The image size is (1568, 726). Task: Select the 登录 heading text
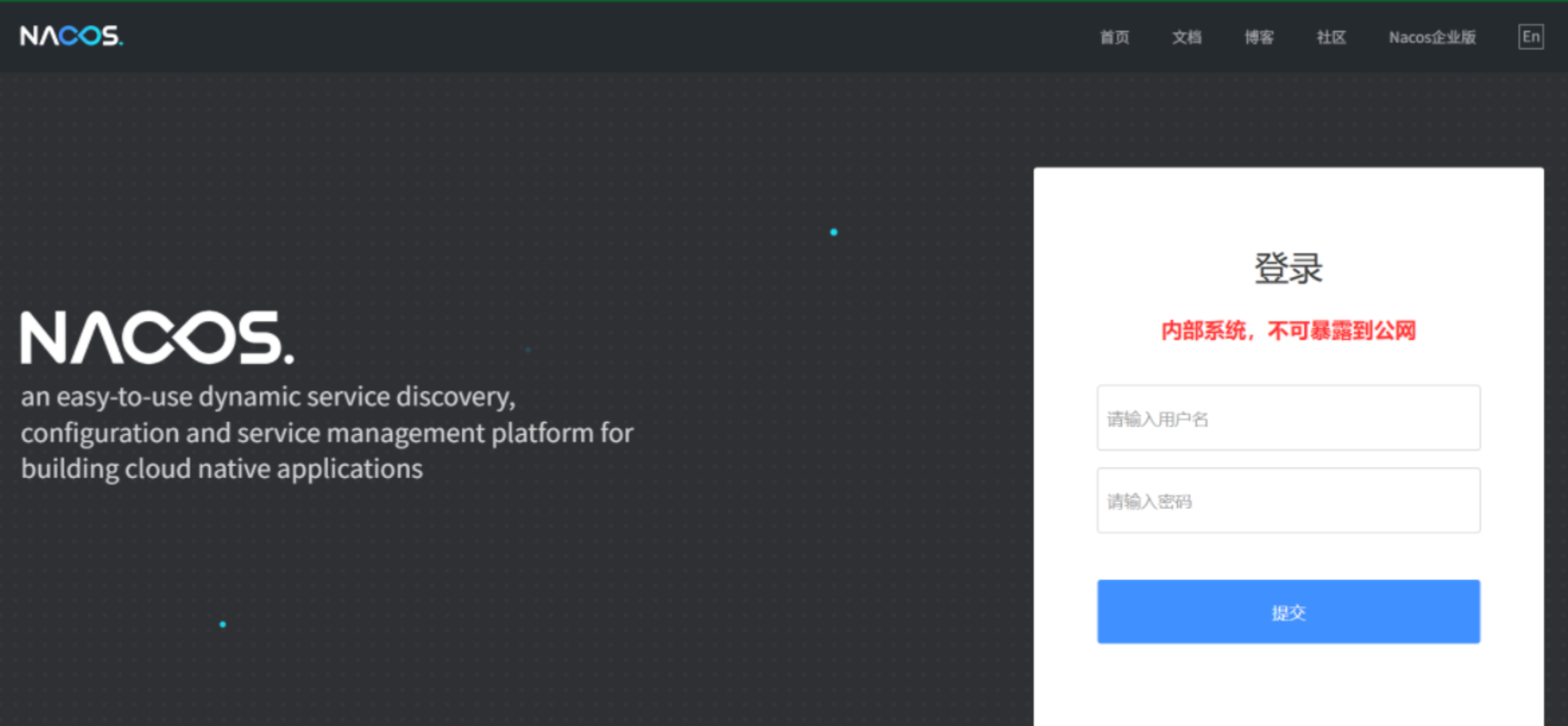[1289, 269]
